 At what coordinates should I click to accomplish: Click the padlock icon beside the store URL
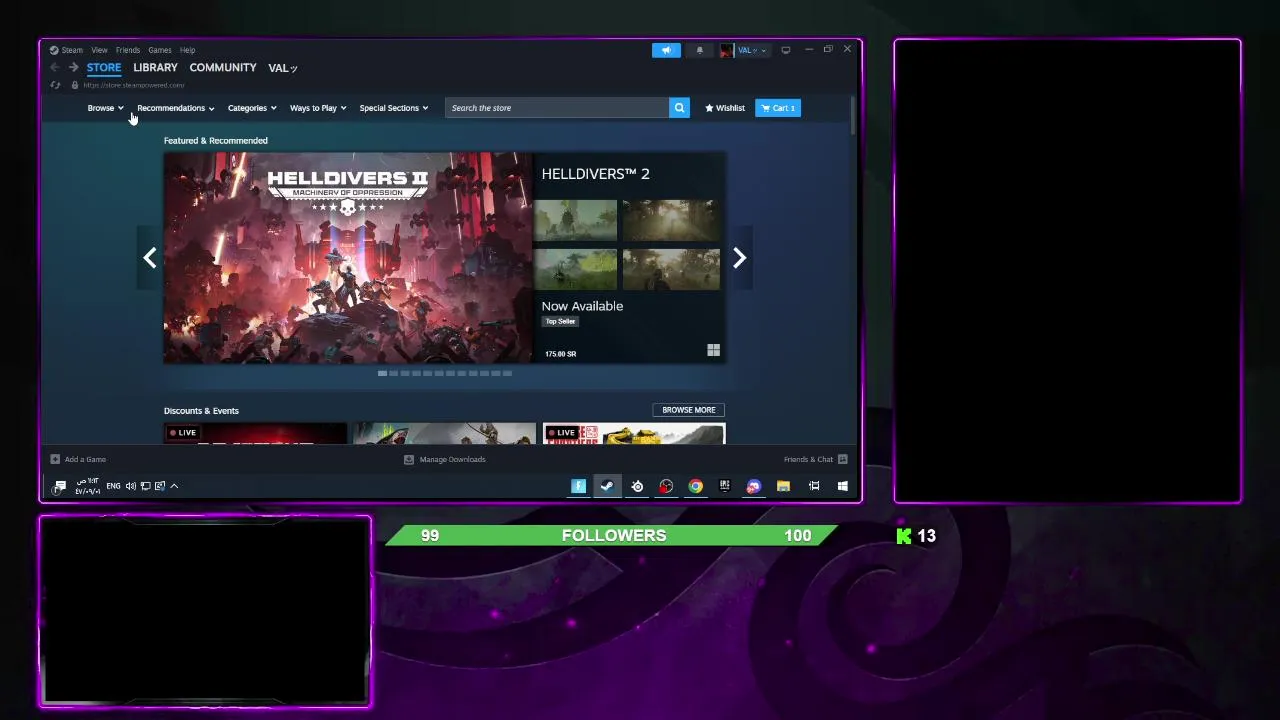coord(75,85)
